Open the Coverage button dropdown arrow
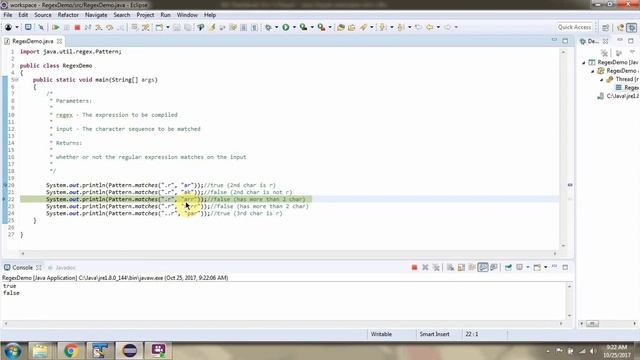The width and height of the screenshot is (640, 360). pos(312,27)
